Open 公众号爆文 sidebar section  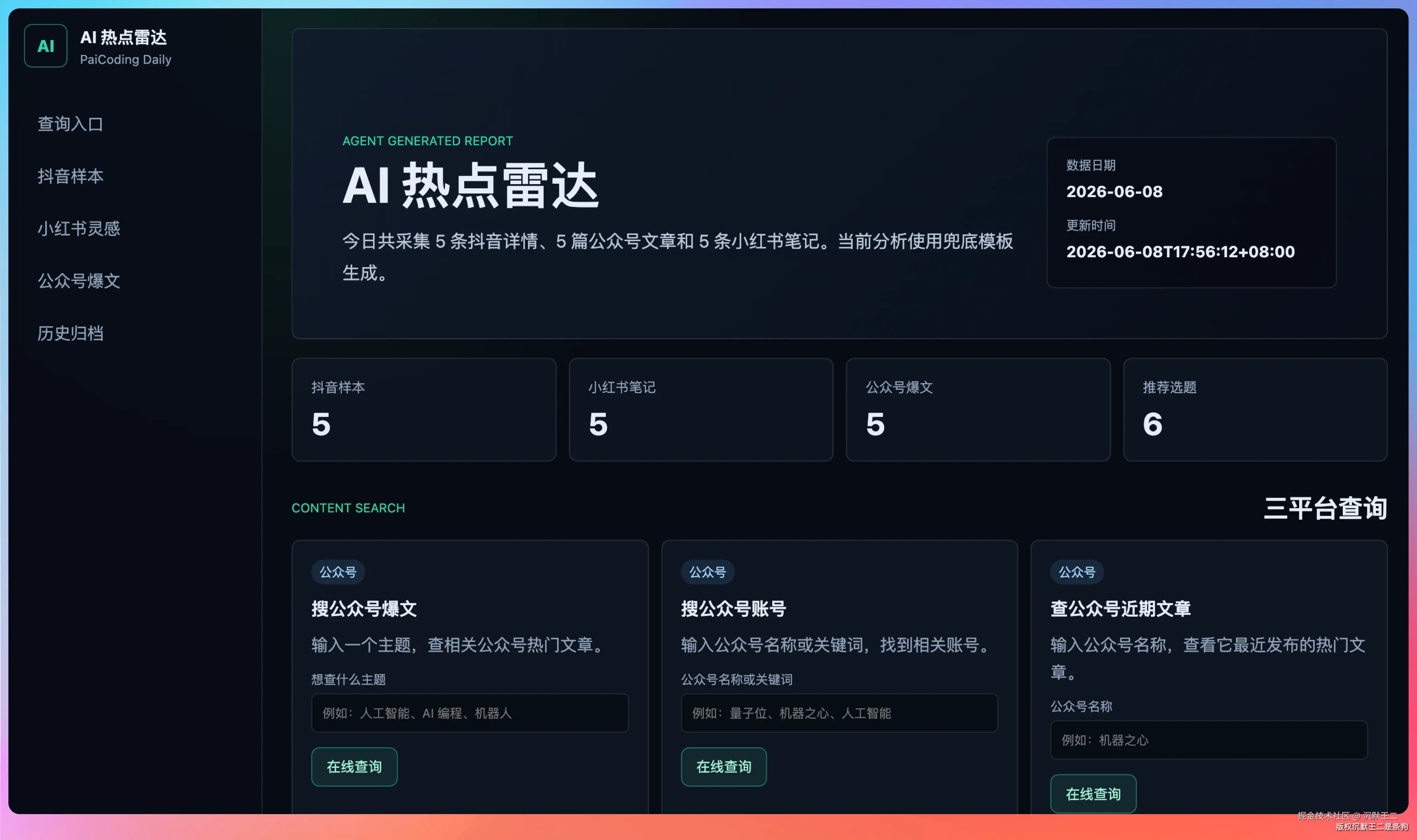coord(79,281)
